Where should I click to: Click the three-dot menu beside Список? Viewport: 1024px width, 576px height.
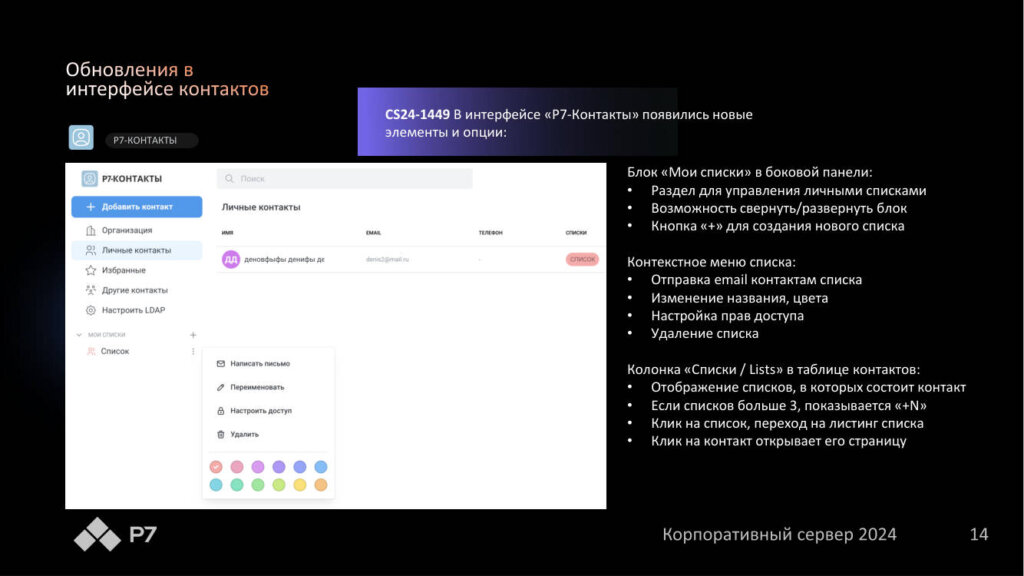tap(193, 351)
